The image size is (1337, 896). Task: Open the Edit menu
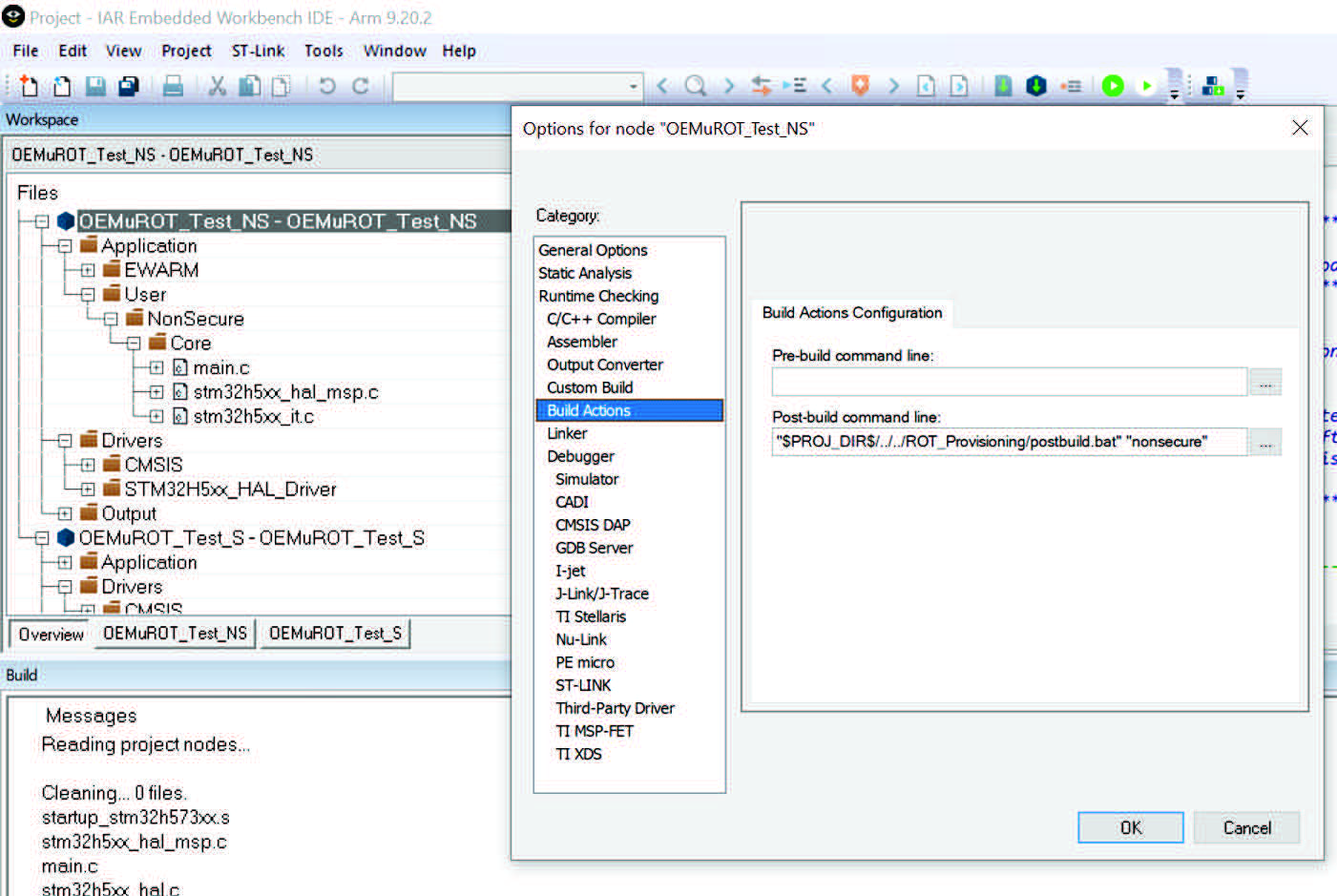click(x=73, y=51)
